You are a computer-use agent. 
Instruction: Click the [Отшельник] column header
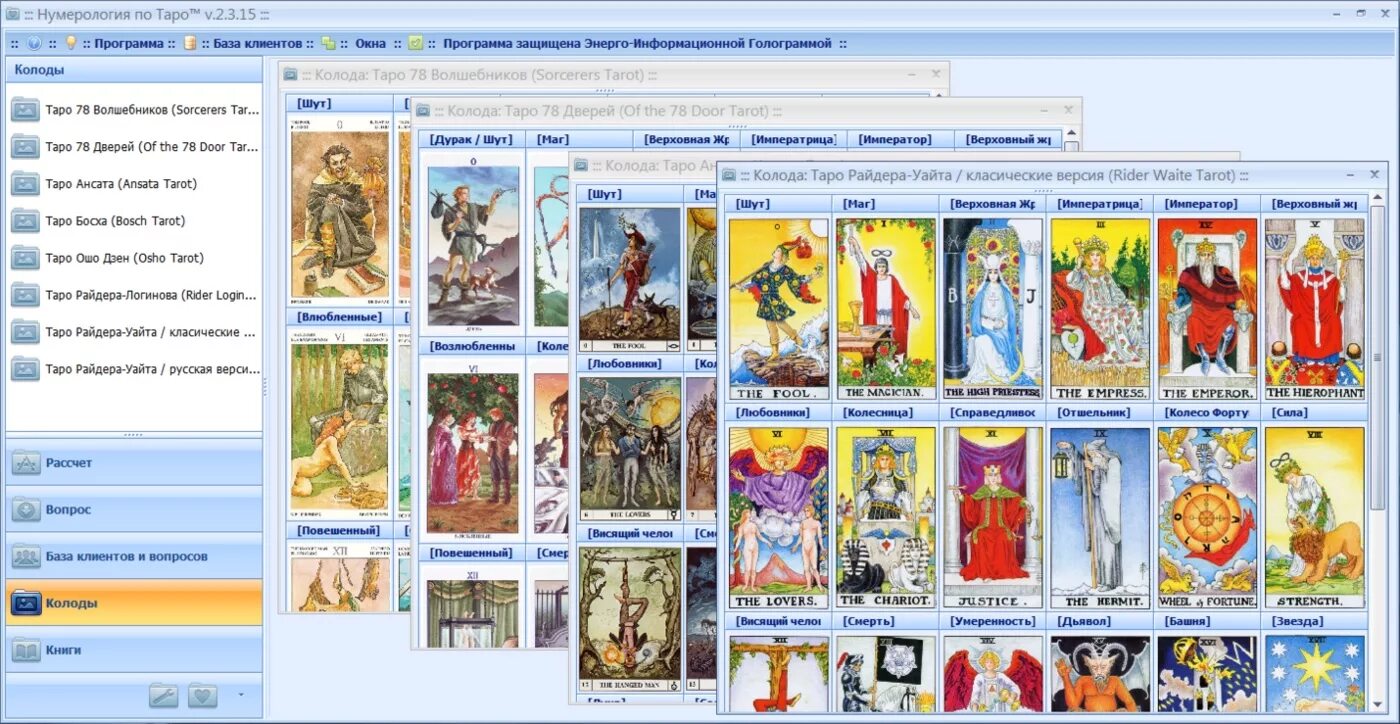[1100, 412]
